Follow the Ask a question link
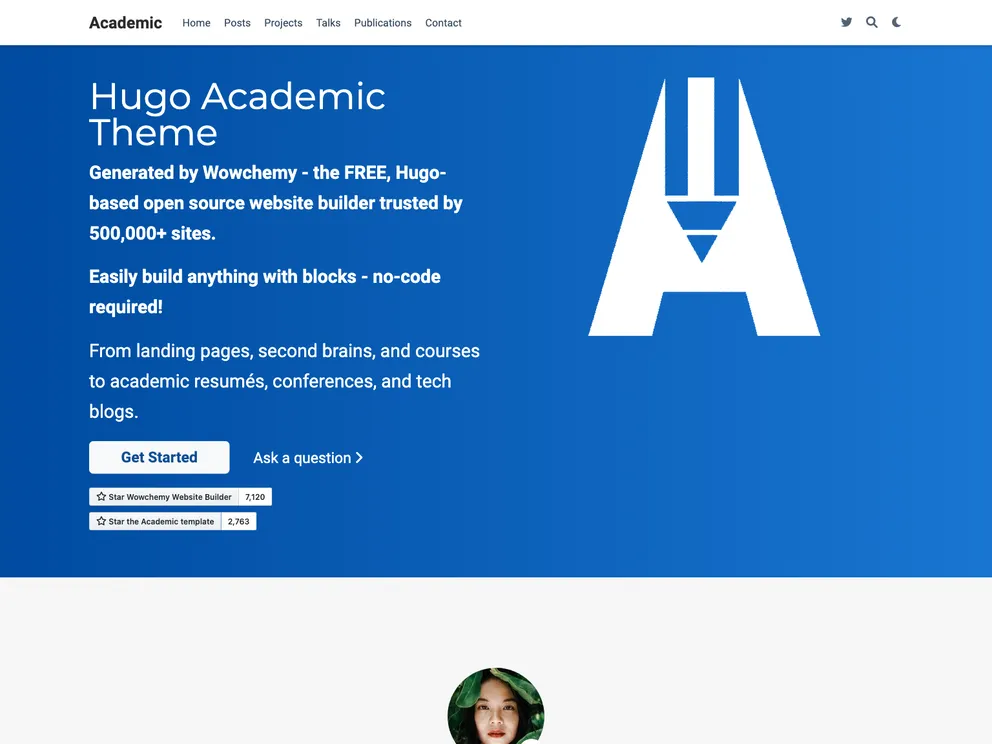The image size is (992, 744). 302,458
